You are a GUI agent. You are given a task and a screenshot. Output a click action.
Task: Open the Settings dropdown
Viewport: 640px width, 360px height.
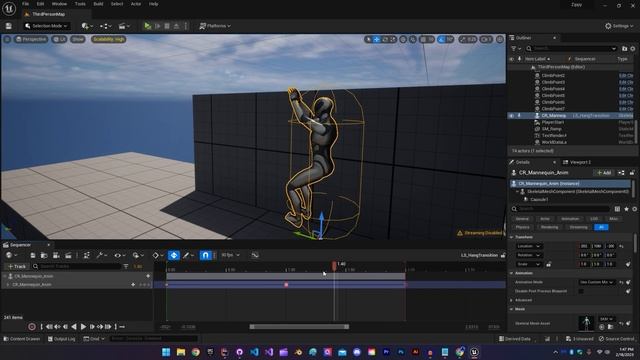[619, 26]
